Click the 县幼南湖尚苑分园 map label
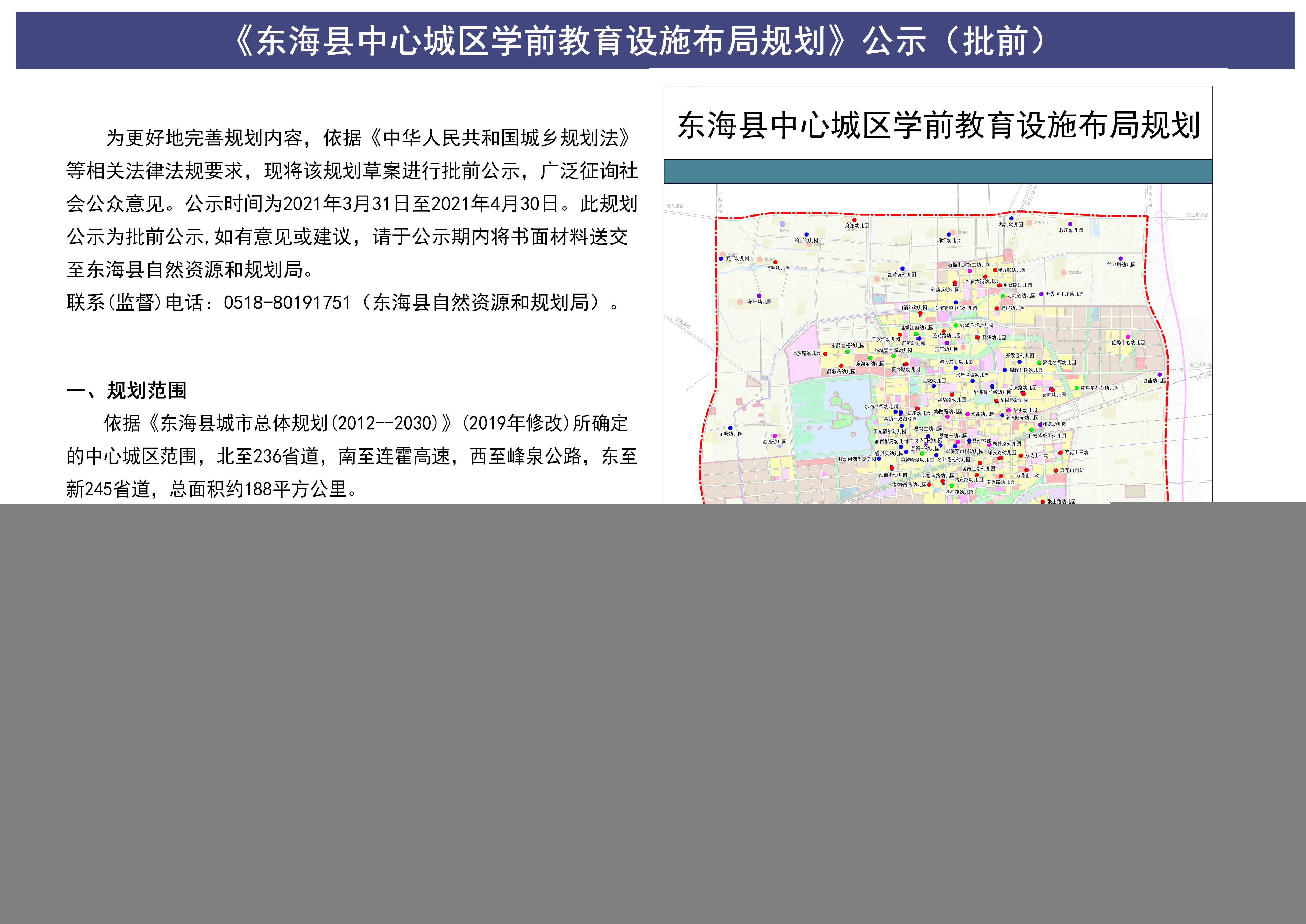Screen dimensions: 1306x924 857,460
